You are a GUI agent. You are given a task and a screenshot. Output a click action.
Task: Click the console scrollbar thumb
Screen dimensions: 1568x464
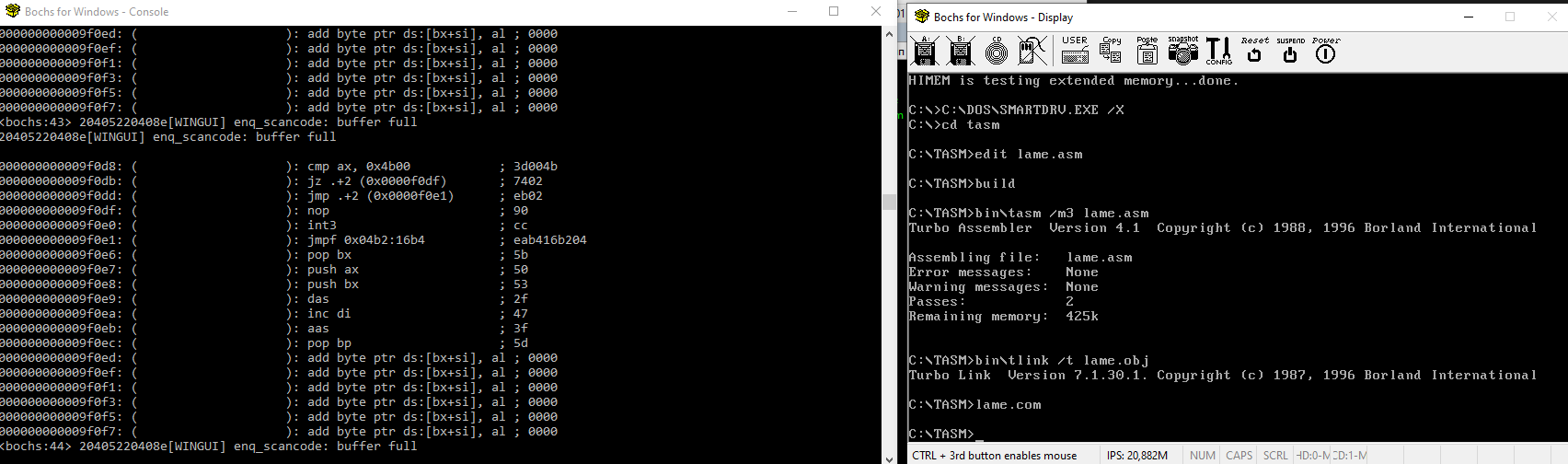point(889,202)
